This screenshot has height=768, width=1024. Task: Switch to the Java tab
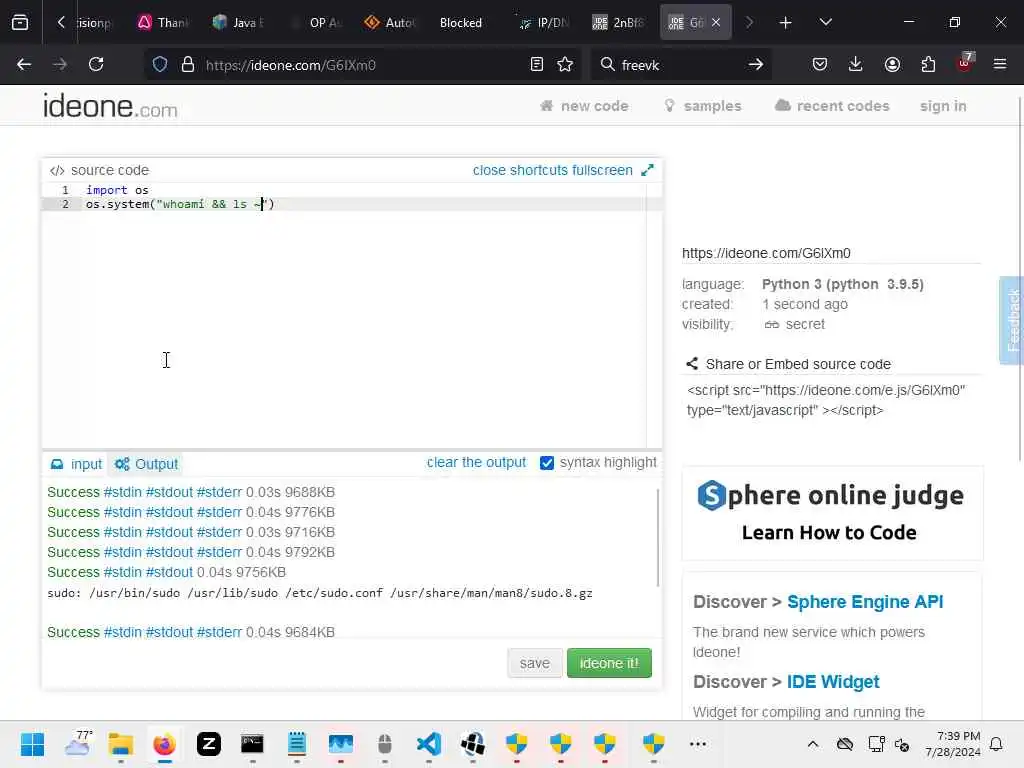(x=238, y=23)
